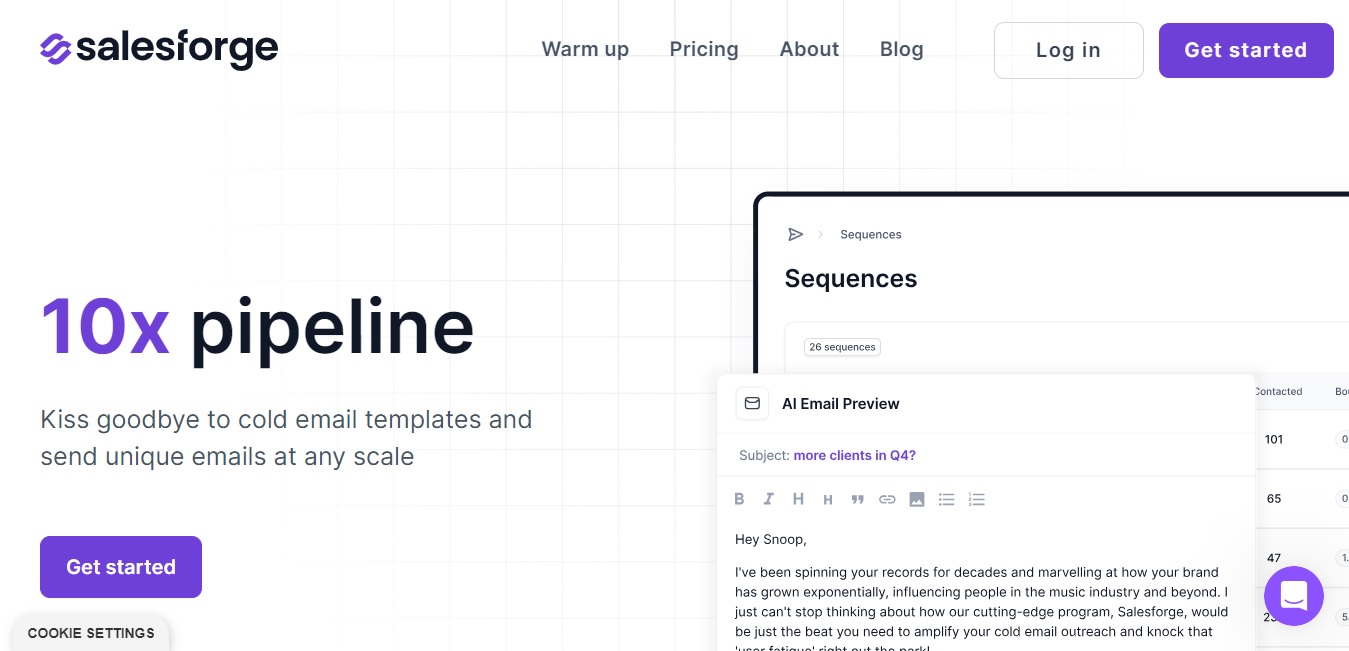Click subject 'more clients in Q4?'

pyautogui.click(x=855, y=455)
